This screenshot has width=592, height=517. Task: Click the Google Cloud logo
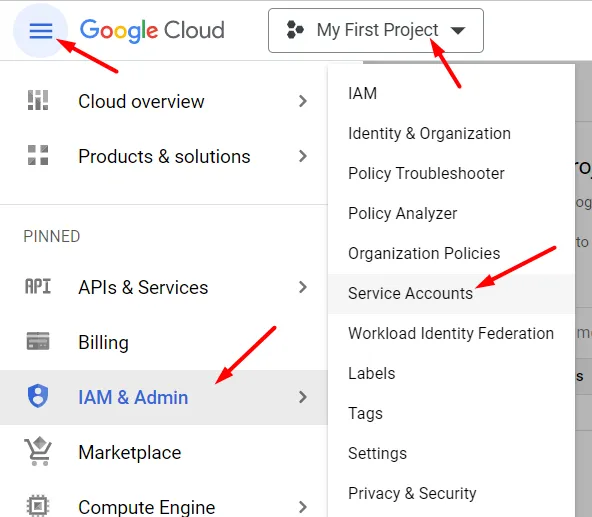(x=152, y=31)
